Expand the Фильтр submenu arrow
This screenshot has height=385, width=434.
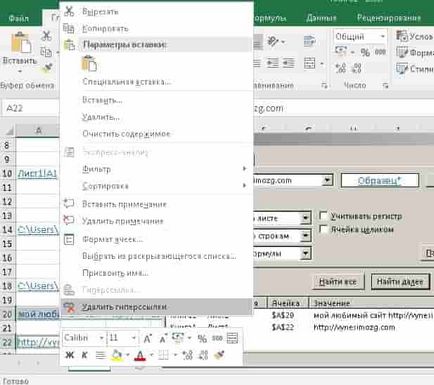pos(244,169)
